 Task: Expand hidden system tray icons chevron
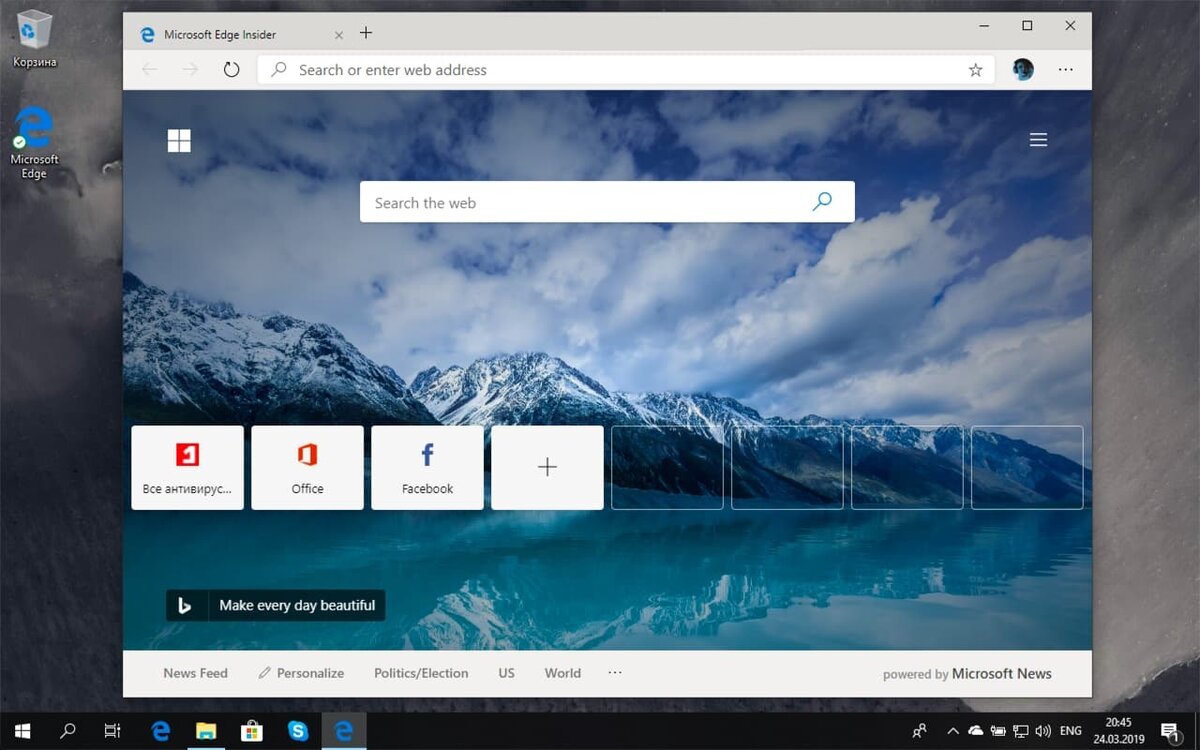click(953, 731)
